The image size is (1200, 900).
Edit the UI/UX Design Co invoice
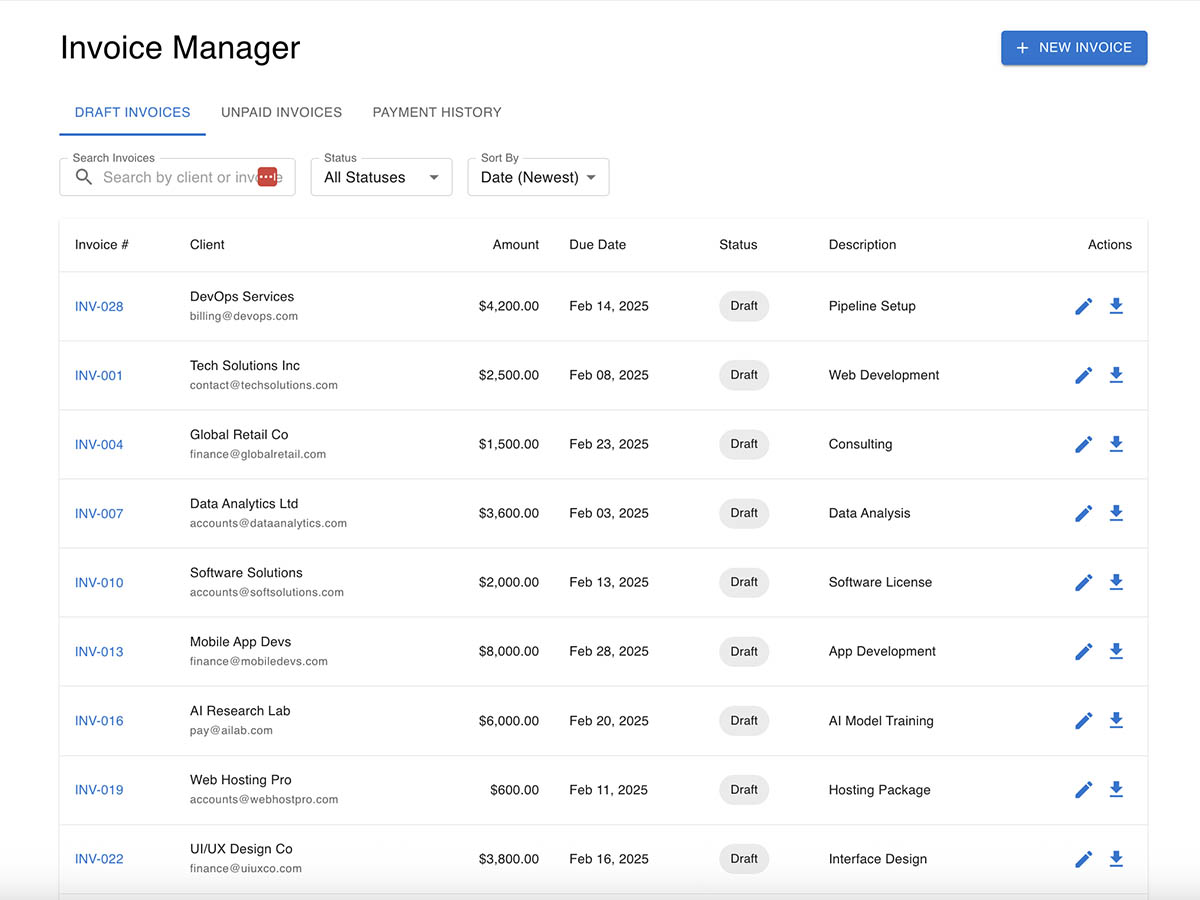1083,858
